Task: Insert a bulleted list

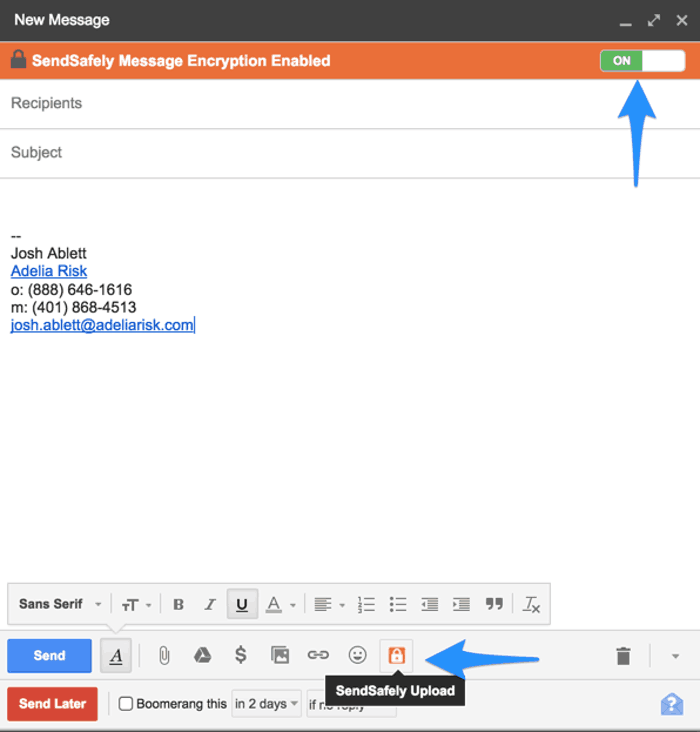Action: (x=398, y=605)
